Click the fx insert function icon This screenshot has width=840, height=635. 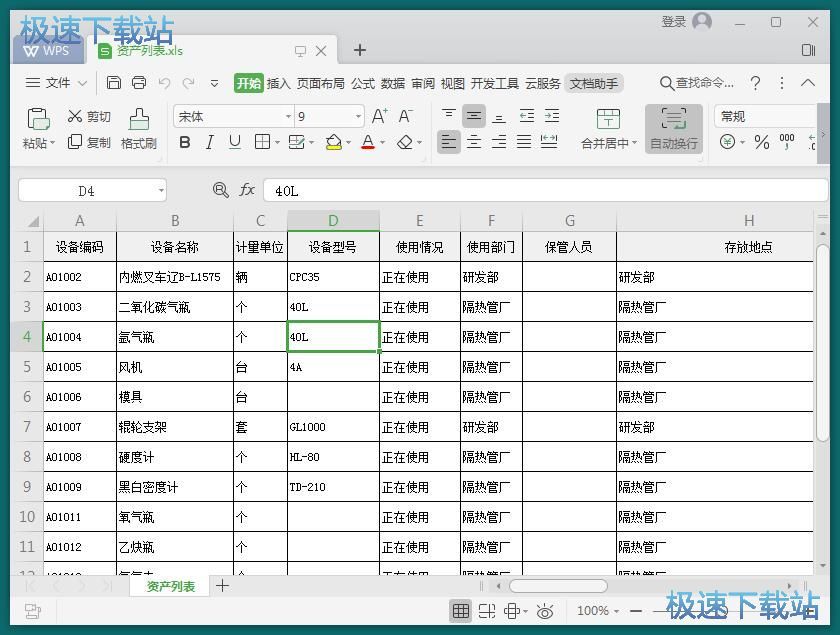(x=247, y=190)
